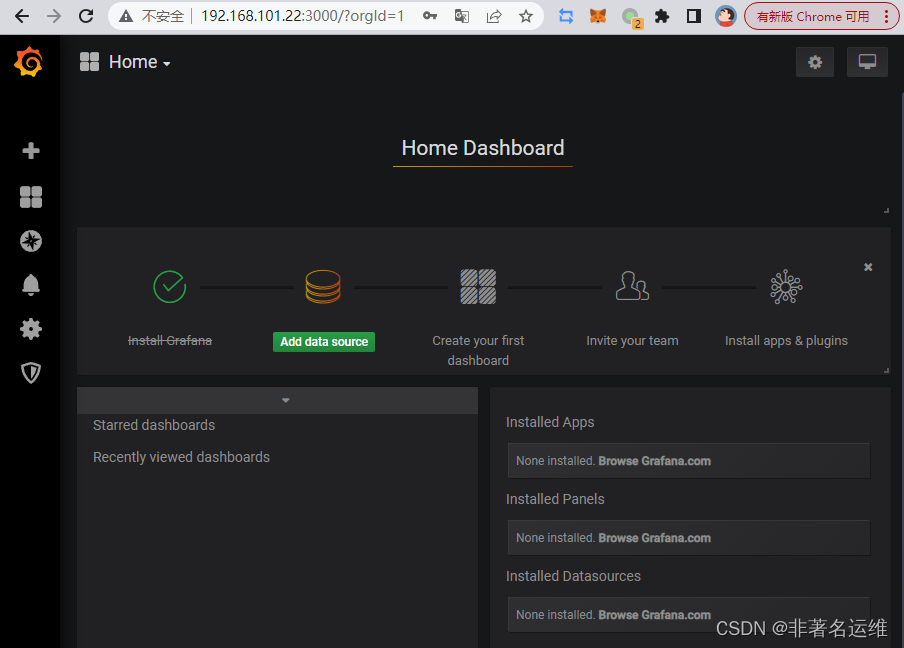Click the Invite your team users icon

point(632,287)
